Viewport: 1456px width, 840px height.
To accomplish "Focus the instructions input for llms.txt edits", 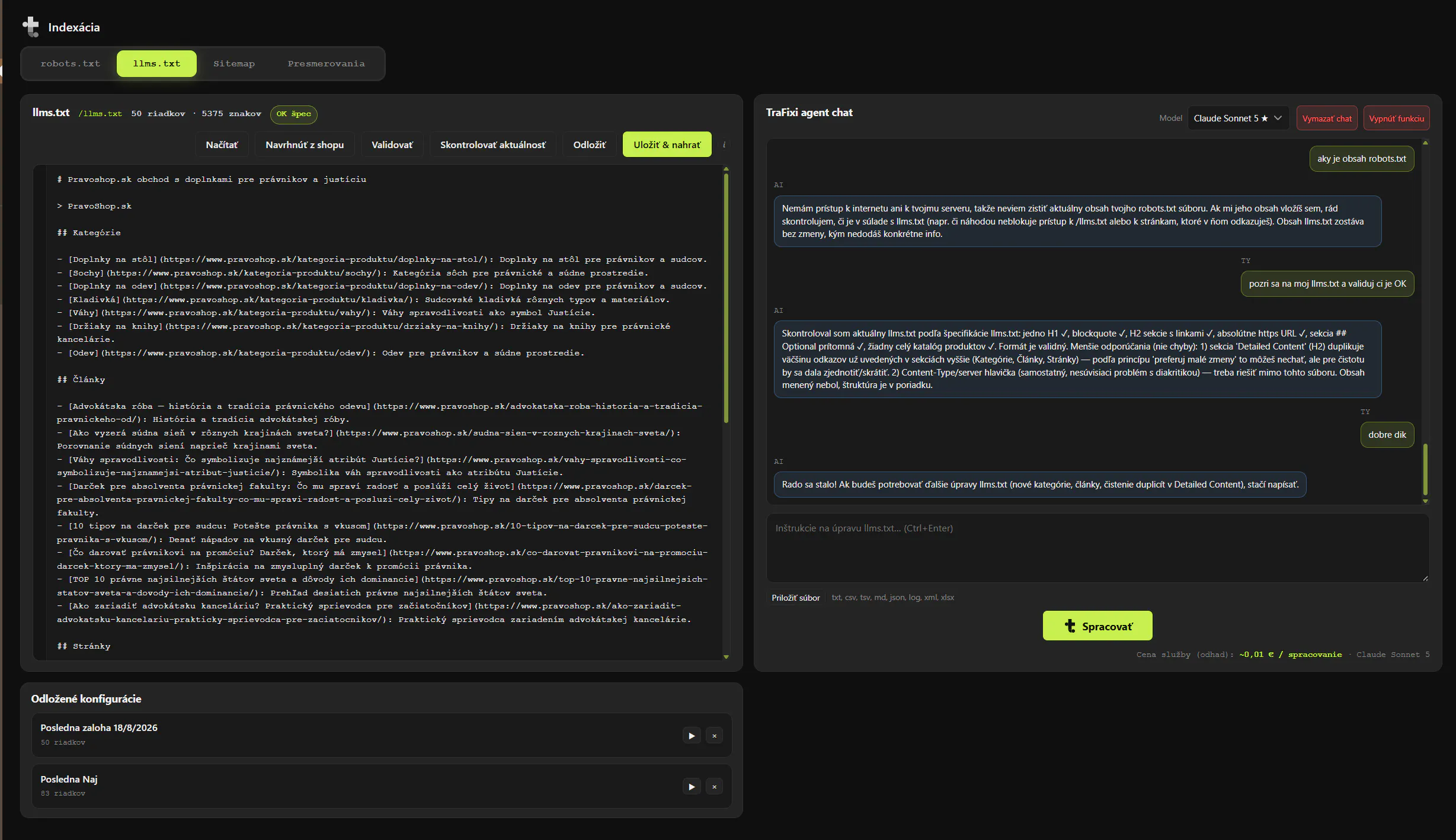I will click(1097, 548).
